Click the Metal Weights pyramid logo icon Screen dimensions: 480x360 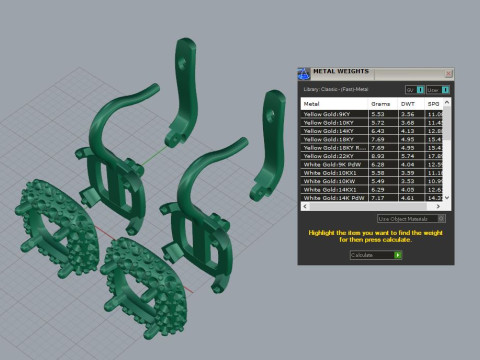[304, 74]
